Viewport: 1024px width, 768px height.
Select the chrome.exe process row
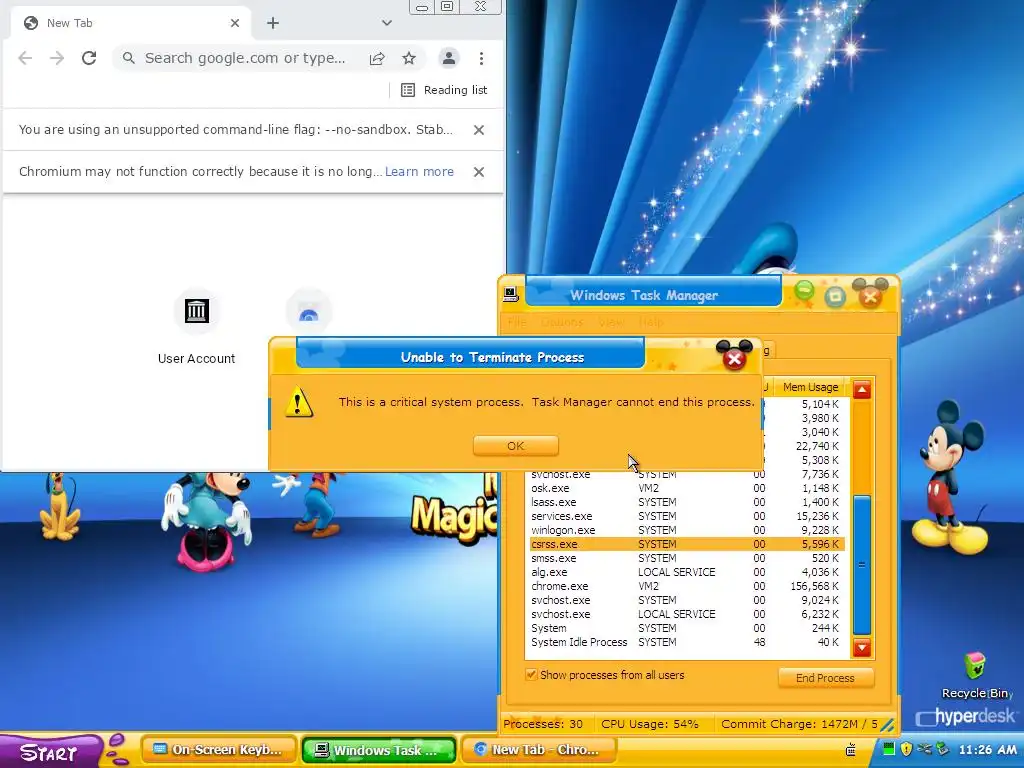coord(686,586)
